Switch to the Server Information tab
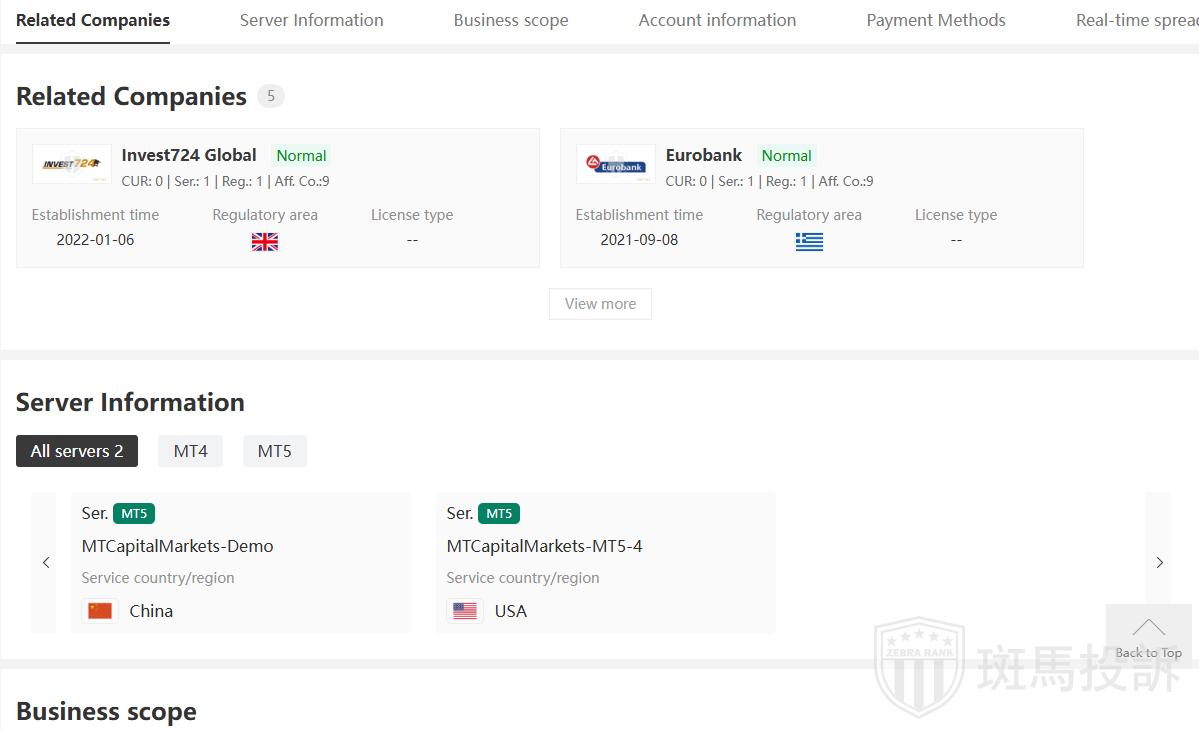The width and height of the screenshot is (1199, 730). click(x=311, y=20)
